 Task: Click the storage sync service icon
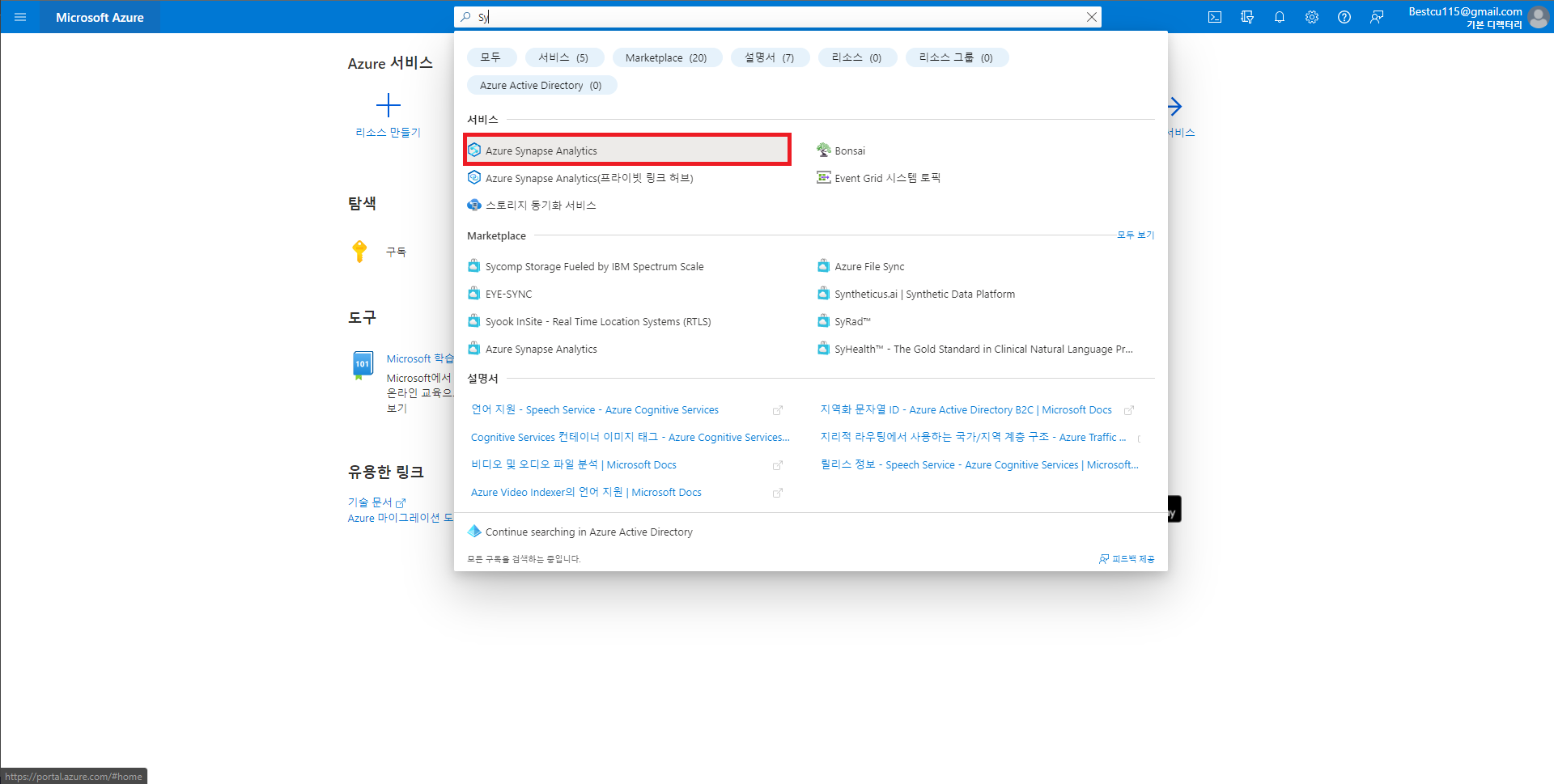(x=474, y=205)
